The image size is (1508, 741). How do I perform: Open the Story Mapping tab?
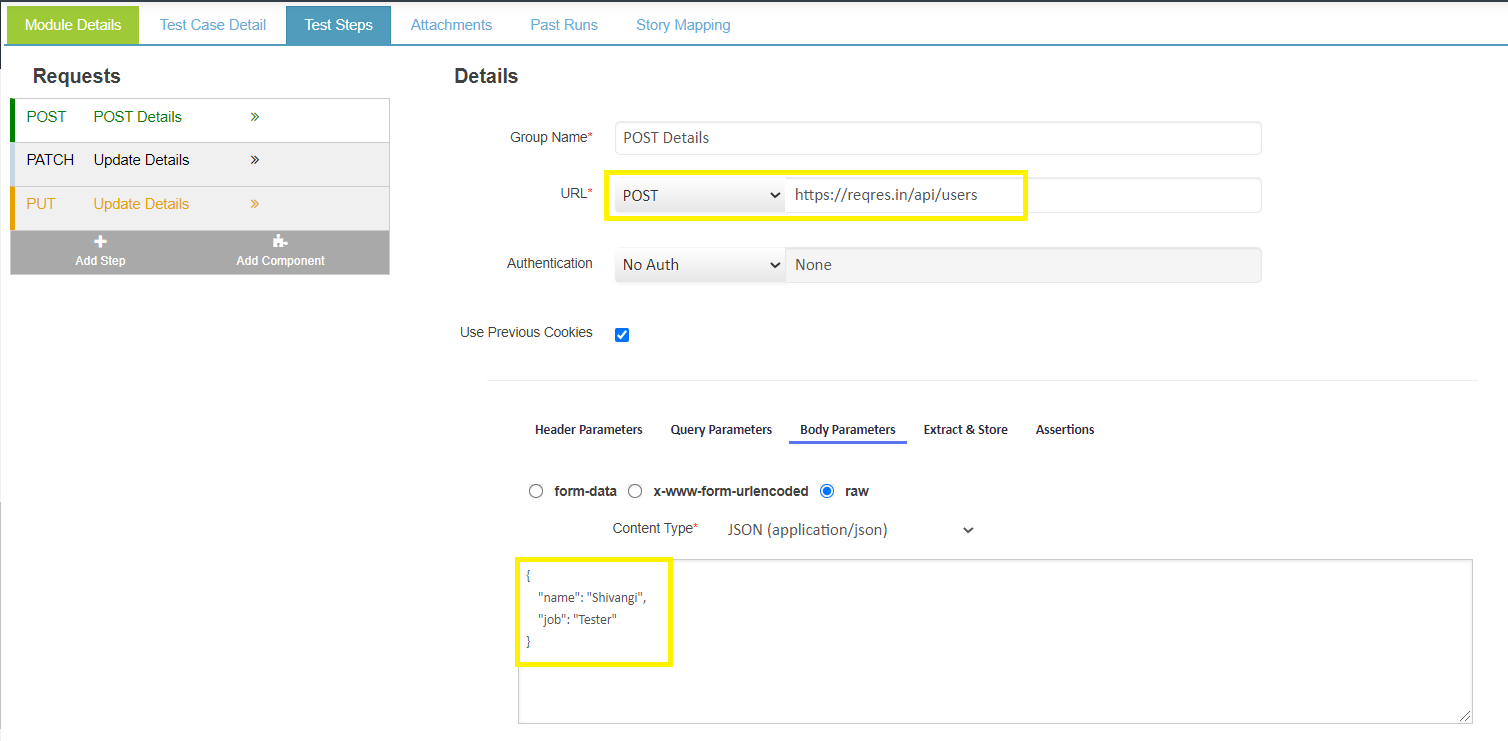tap(683, 25)
